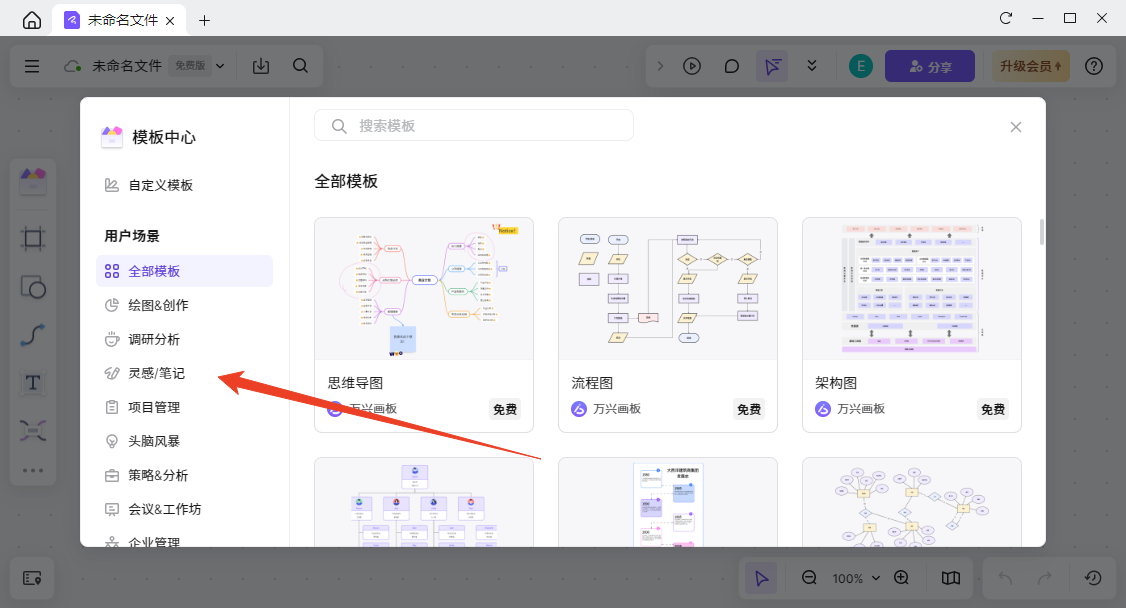This screenshot has width=1126, height=608.
Task: Start presentation with the play icon
Action: [692, 66]
